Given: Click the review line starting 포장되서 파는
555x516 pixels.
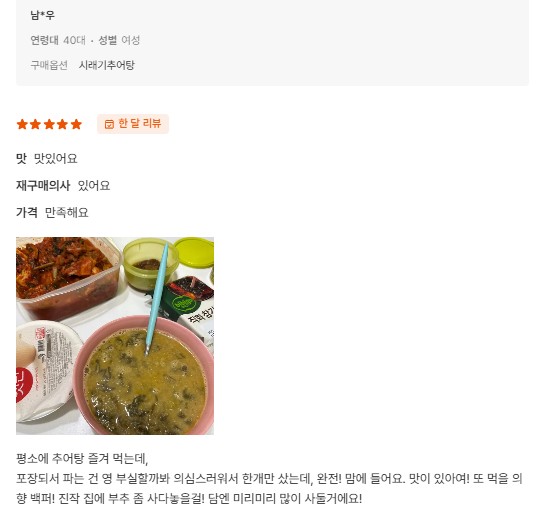Looking at the screenshot, I should pos(269,478).
